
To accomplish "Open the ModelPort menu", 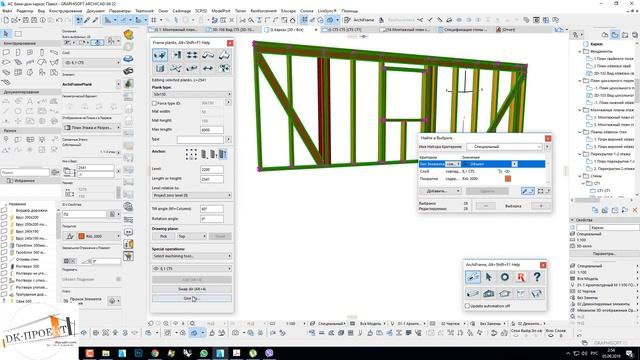I will point(221,11).
